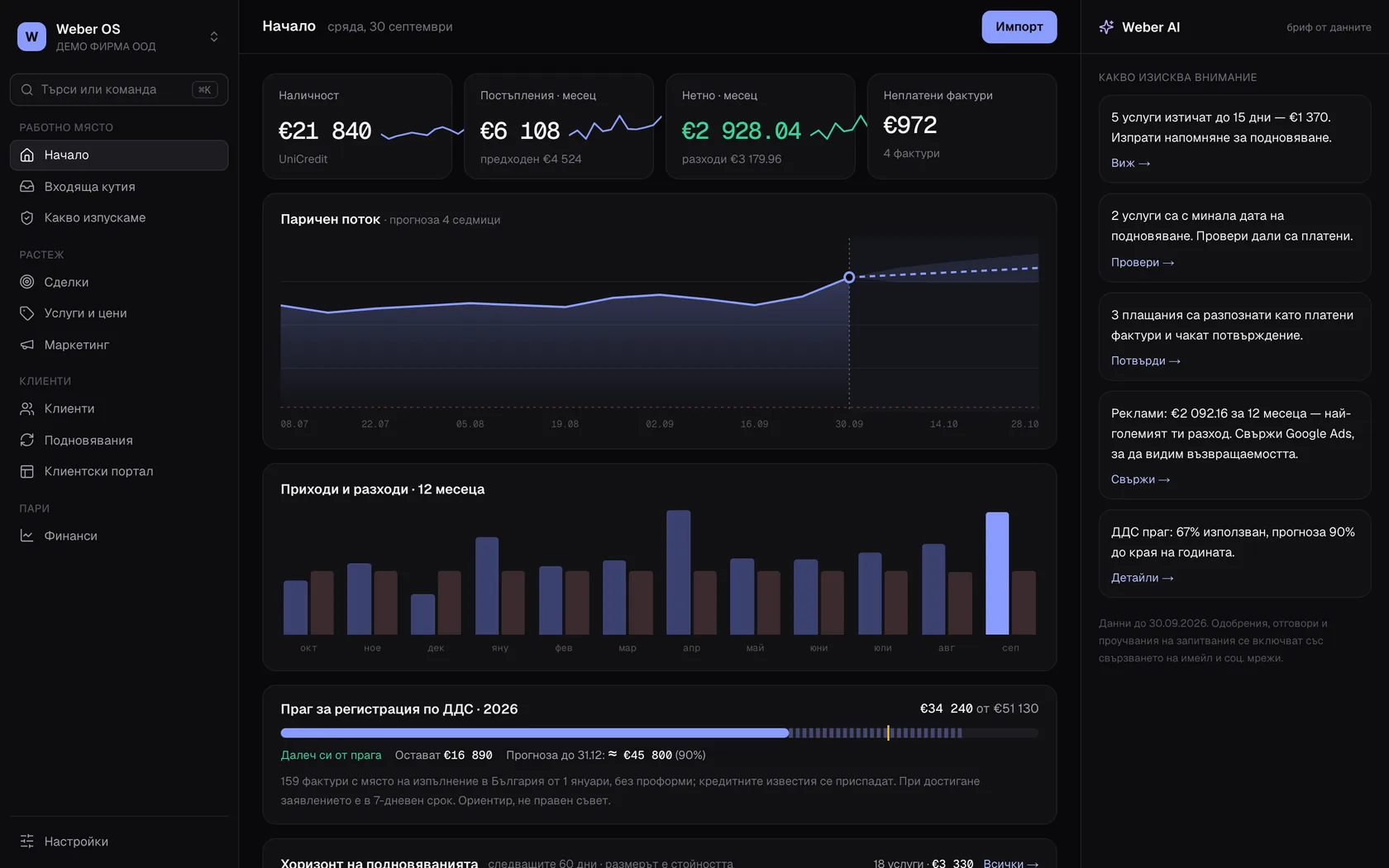Screen dimensions: 1389x868
Task: Click the Какво изпускаме shield icon
Action: pos(27,217)
